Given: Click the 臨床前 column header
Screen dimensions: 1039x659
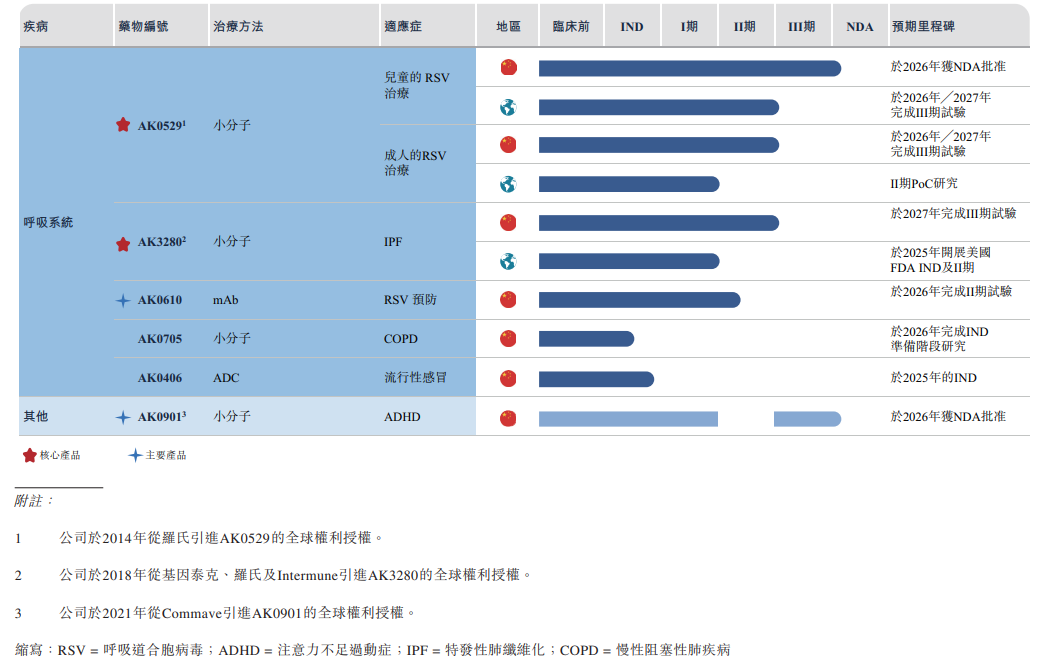Looking at the screenshot, I should point(571,26).
